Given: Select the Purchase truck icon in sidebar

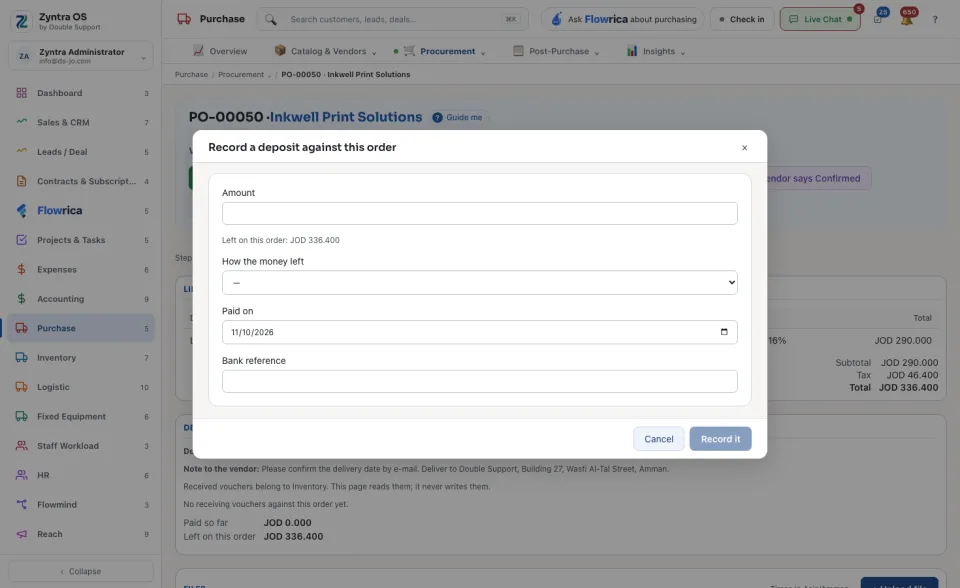Looking at the screenshot, I should coord(21,328).
